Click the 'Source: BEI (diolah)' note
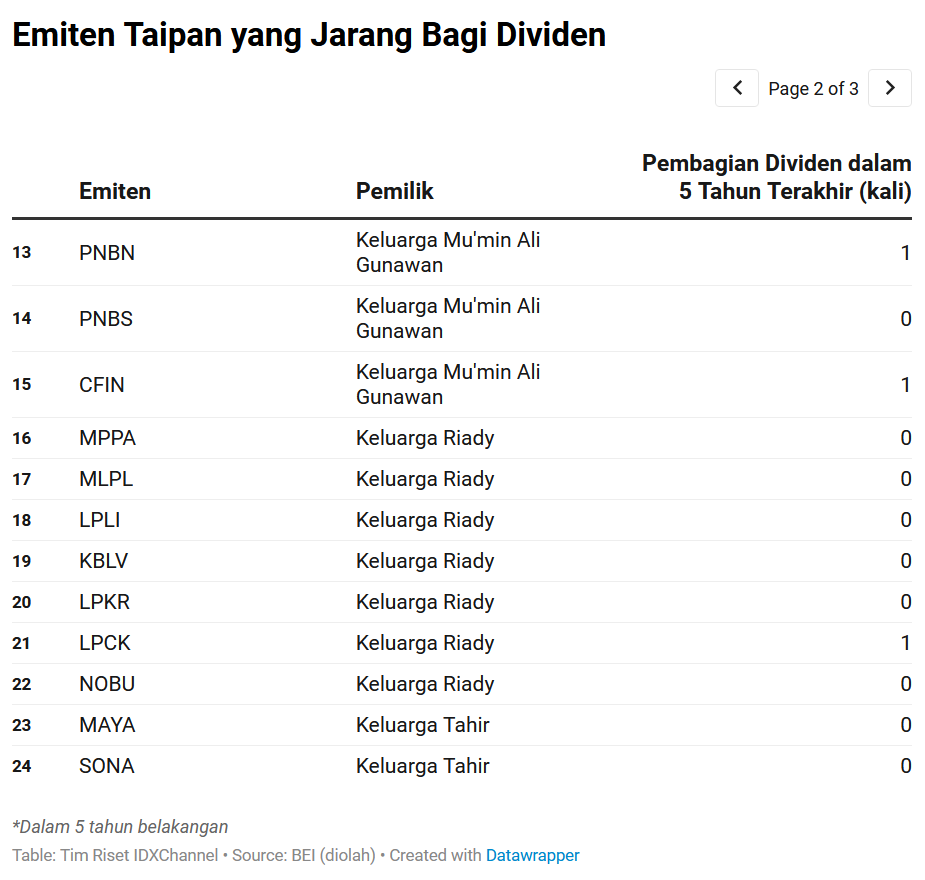The width and height of the screenshot is (925, 880). [x=304, y=855]
